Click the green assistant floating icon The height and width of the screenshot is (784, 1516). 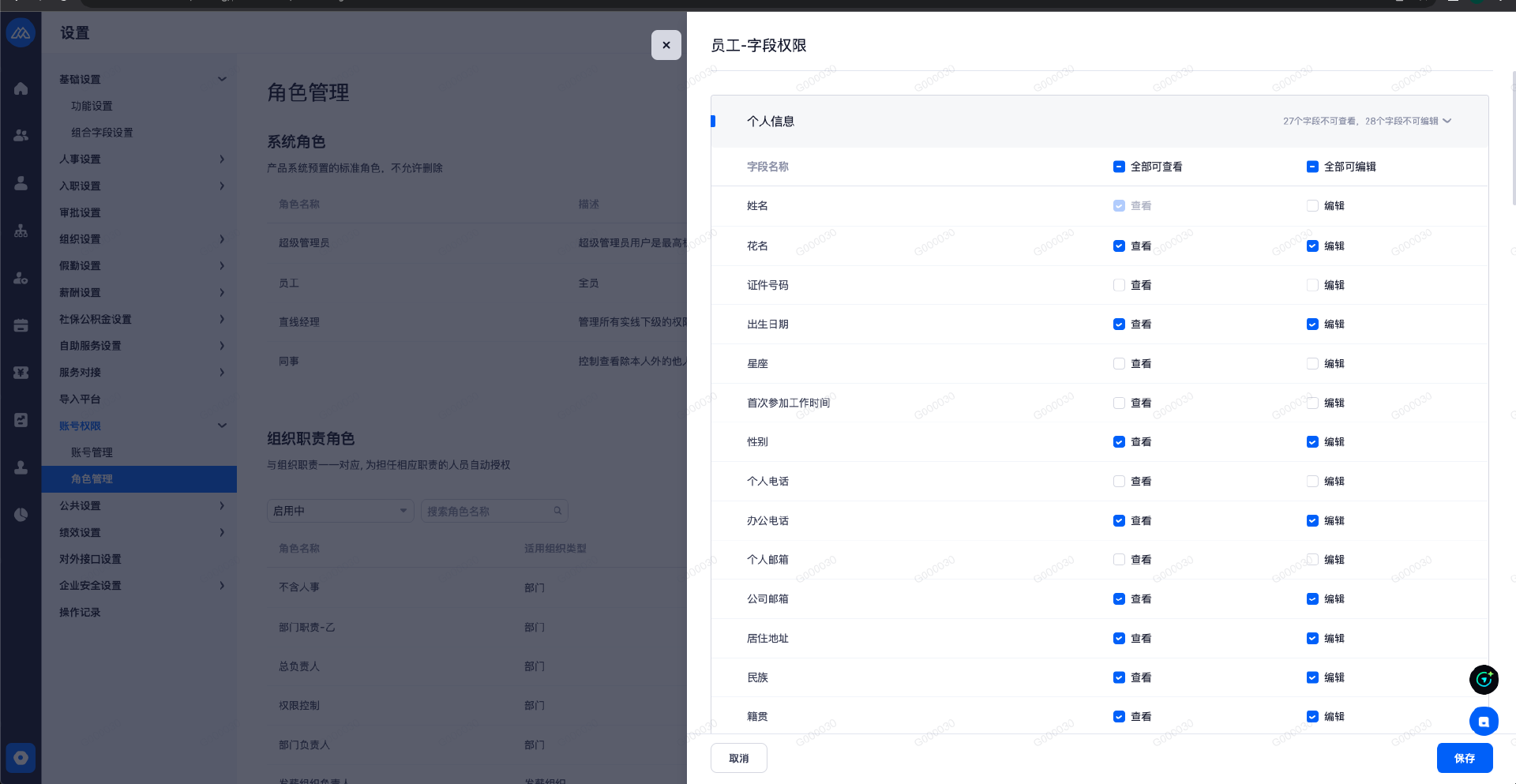[1483, 679]
